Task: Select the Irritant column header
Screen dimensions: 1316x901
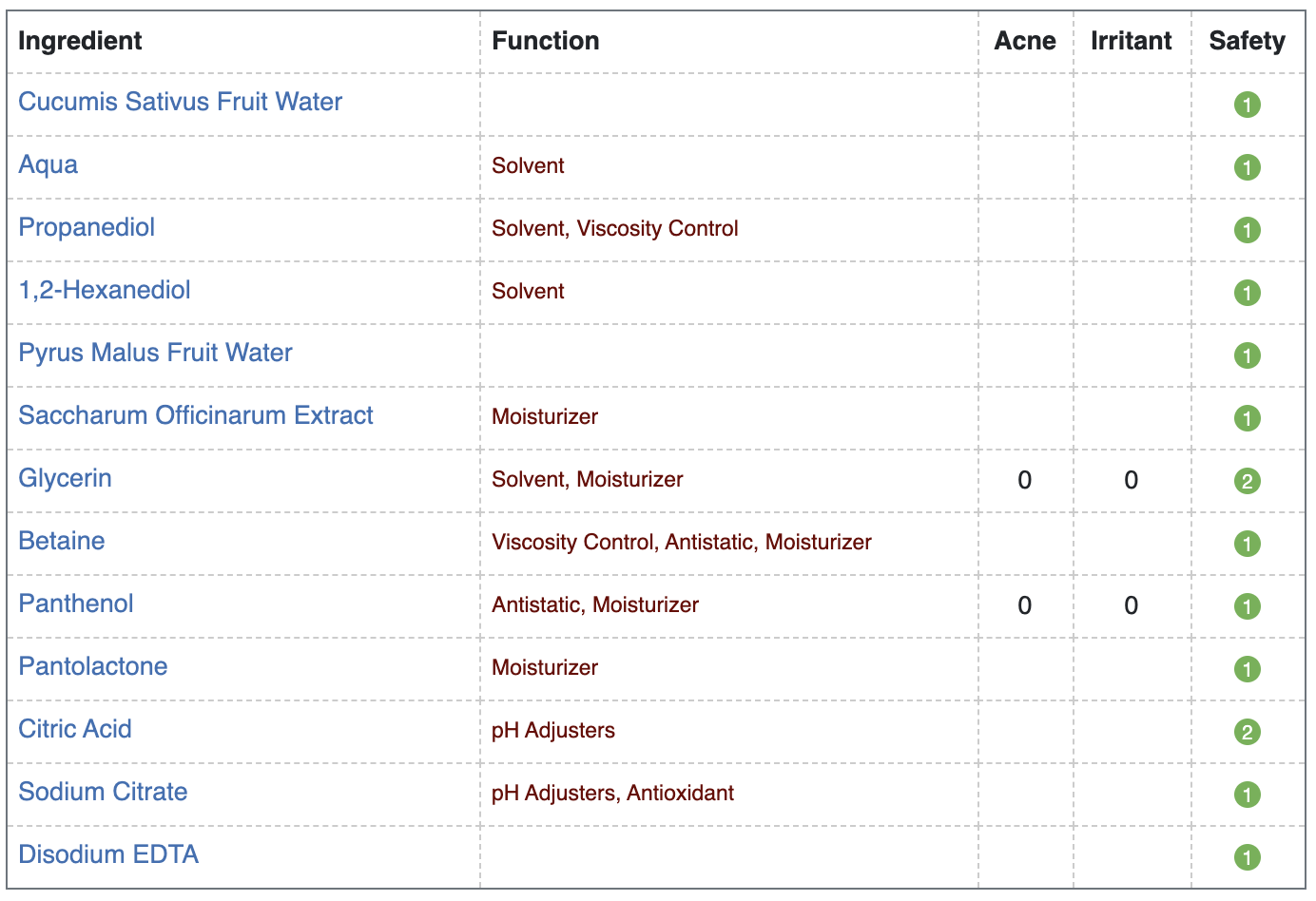Action: pyautogui.click(x=1131, y=41)
